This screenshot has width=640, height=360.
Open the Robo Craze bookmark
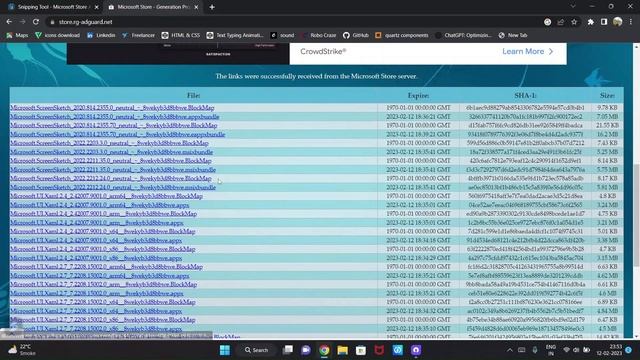tap(318, 35)
